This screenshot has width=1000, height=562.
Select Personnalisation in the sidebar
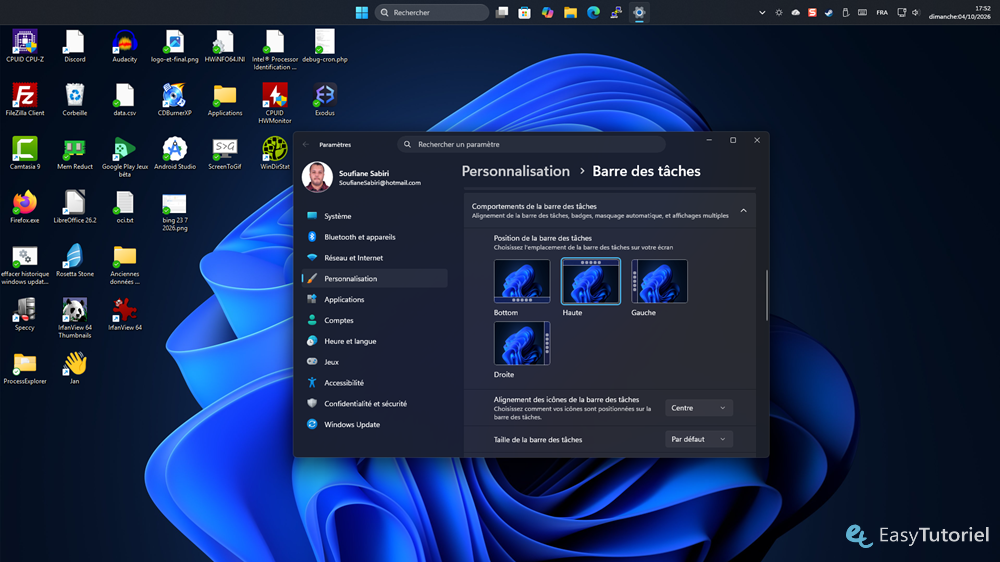pos(374,278)
